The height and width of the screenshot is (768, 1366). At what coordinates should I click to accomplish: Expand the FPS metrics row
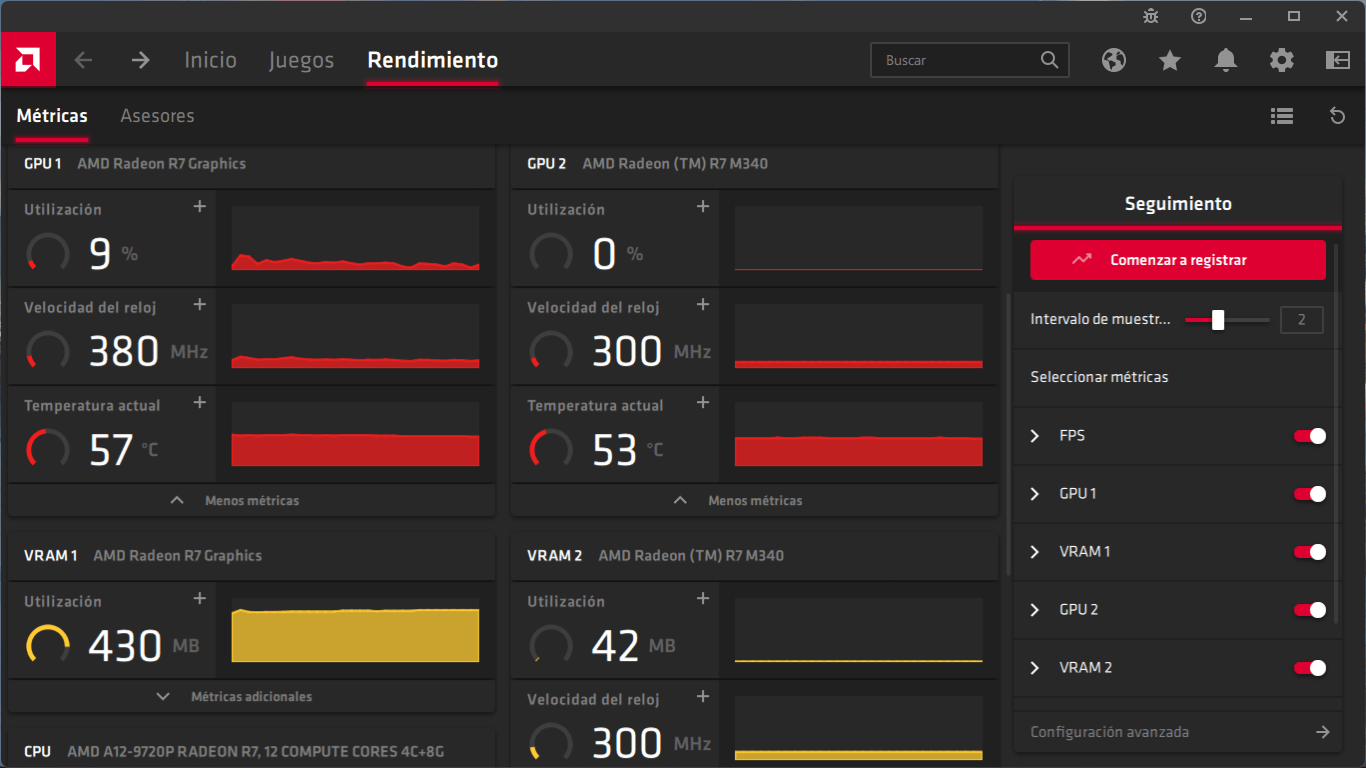1036,436
